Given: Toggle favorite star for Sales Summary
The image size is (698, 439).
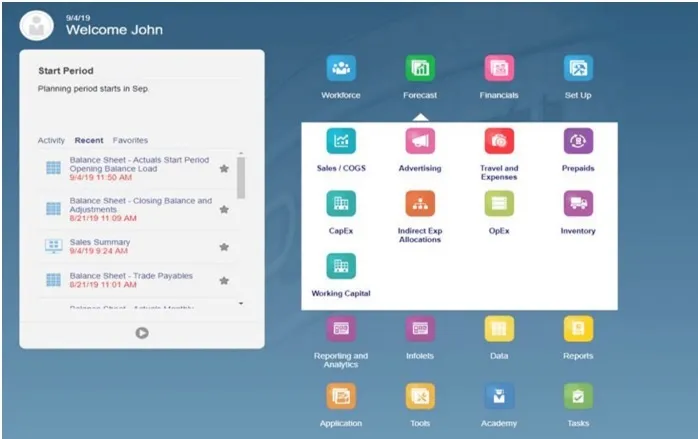Looking at the screenshot, I should coord(224,246).
